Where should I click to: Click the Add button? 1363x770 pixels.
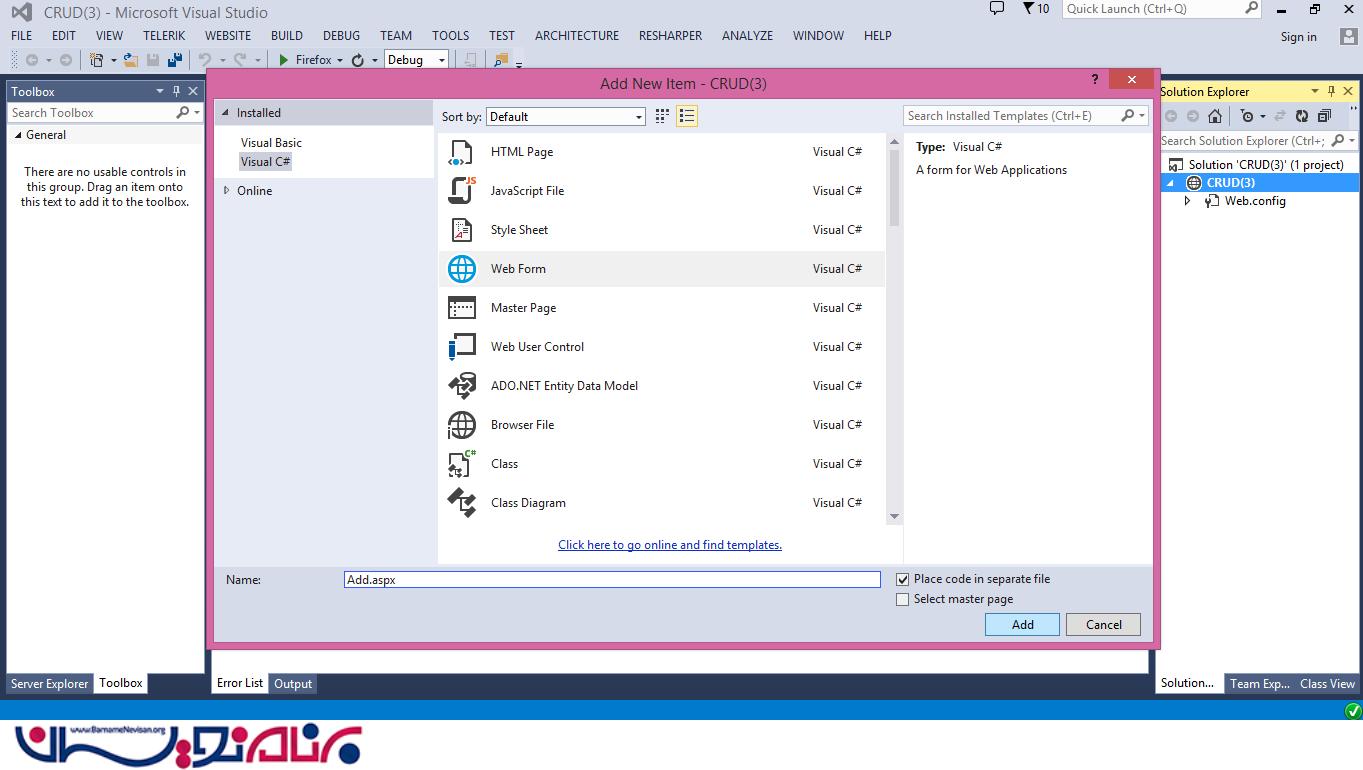1022,625
